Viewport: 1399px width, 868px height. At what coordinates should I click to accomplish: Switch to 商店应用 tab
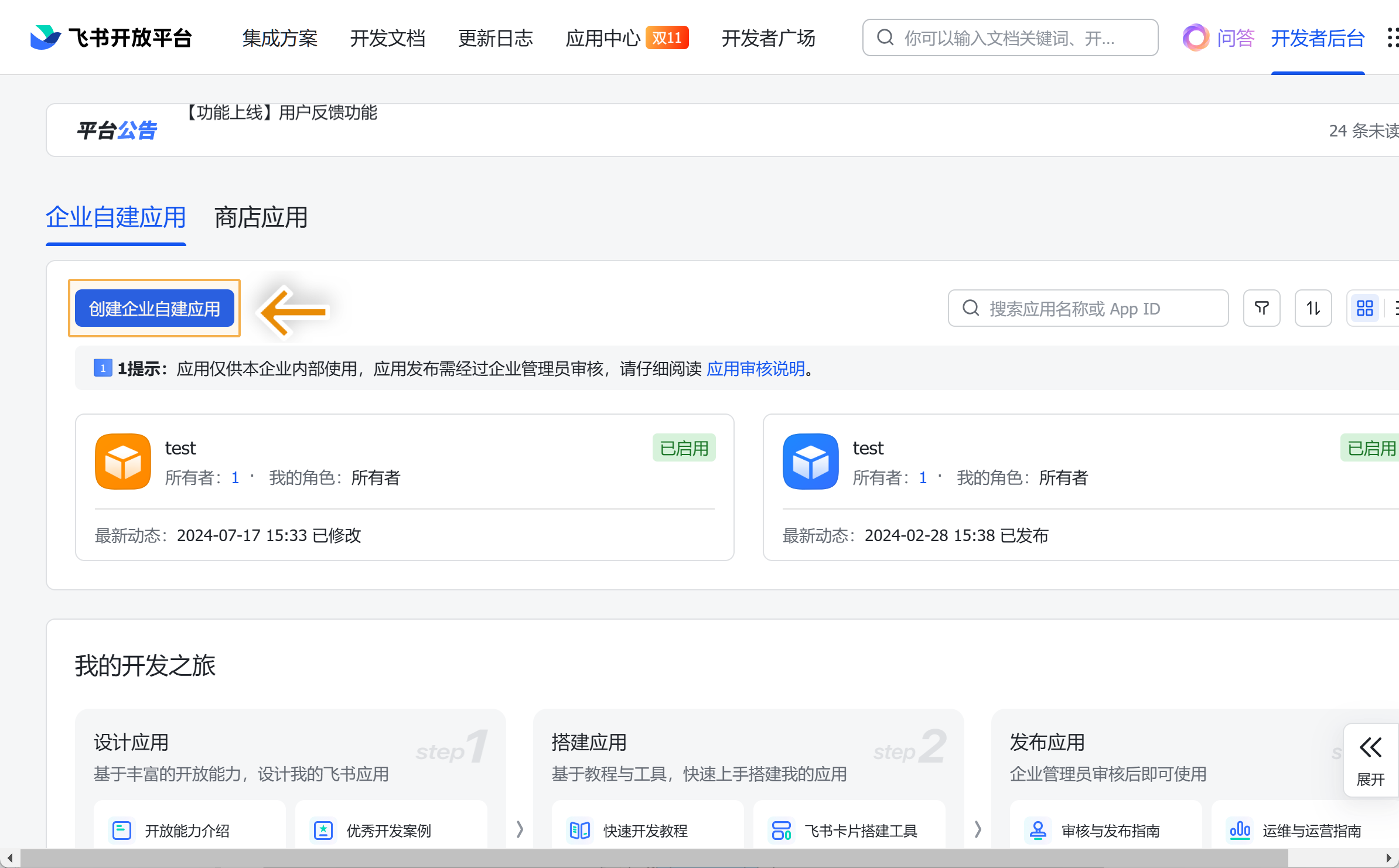tap(261, 218)
